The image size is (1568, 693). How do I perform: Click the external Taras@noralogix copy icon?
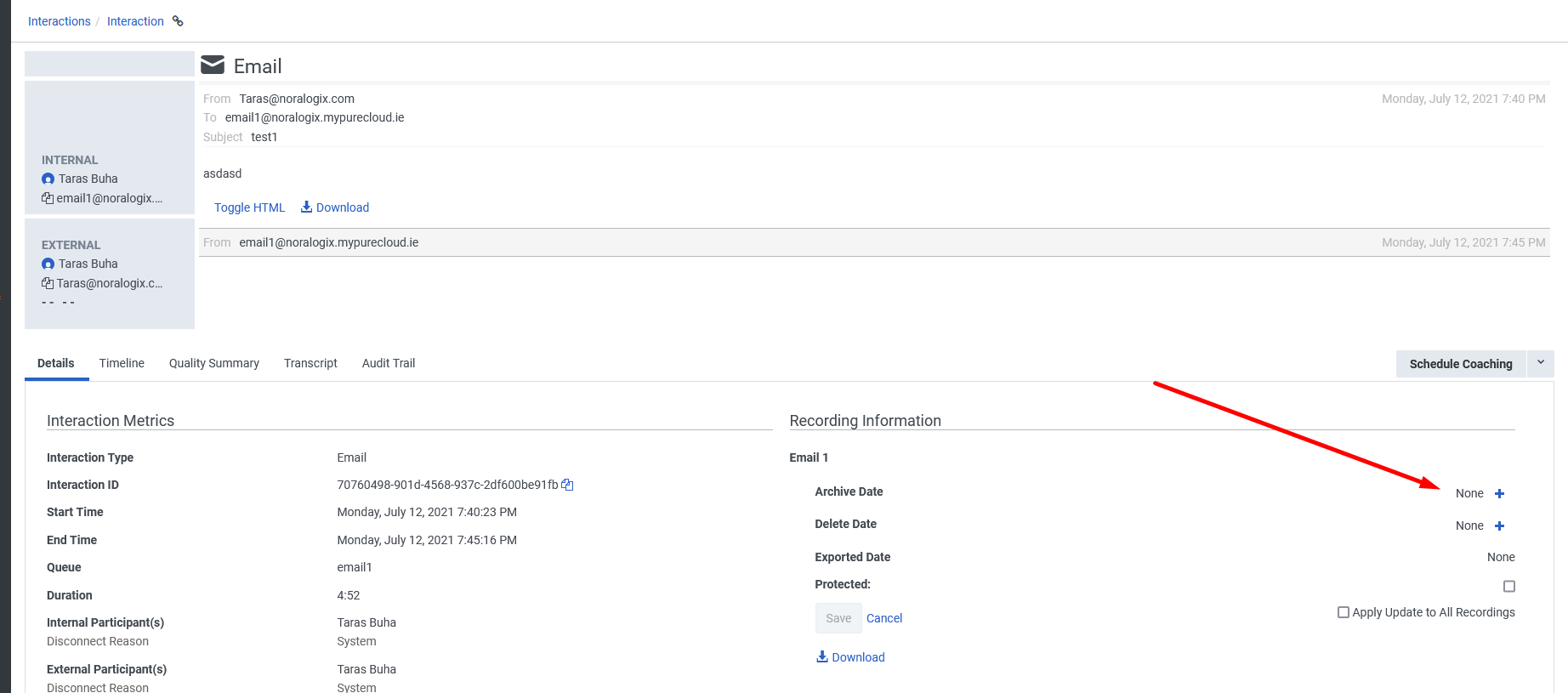click(x=48, y=283)
